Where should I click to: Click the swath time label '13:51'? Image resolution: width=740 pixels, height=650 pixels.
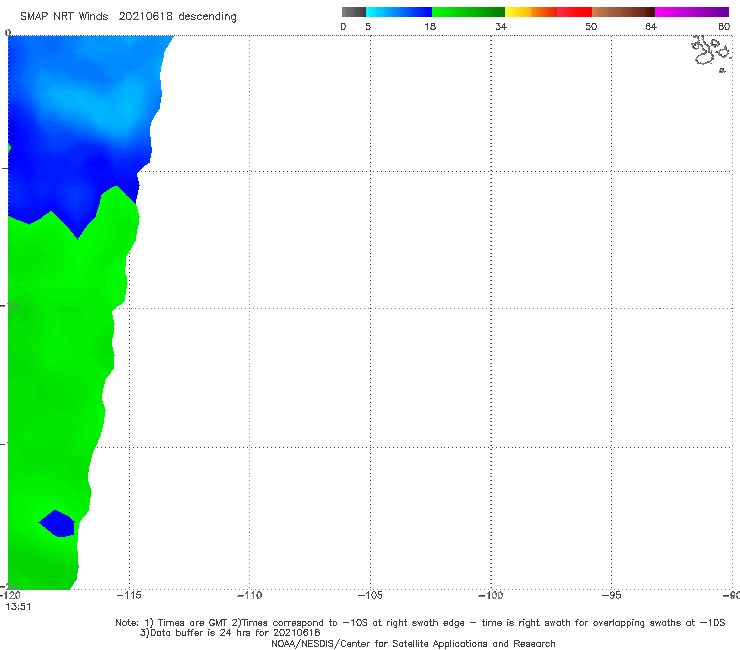point(18,607)
